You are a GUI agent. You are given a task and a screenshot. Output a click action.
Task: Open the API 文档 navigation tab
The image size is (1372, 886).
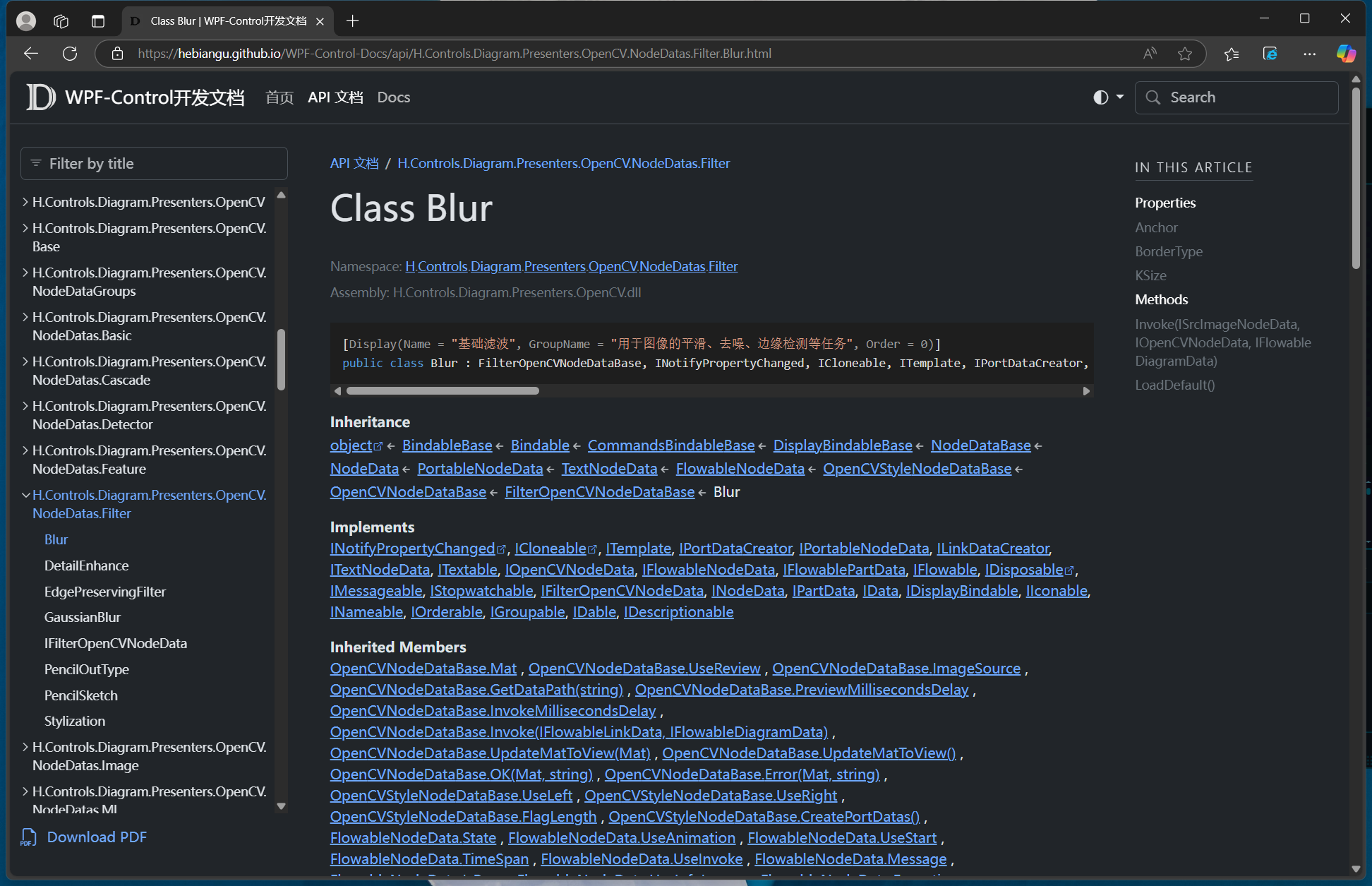tap(335, 97)
